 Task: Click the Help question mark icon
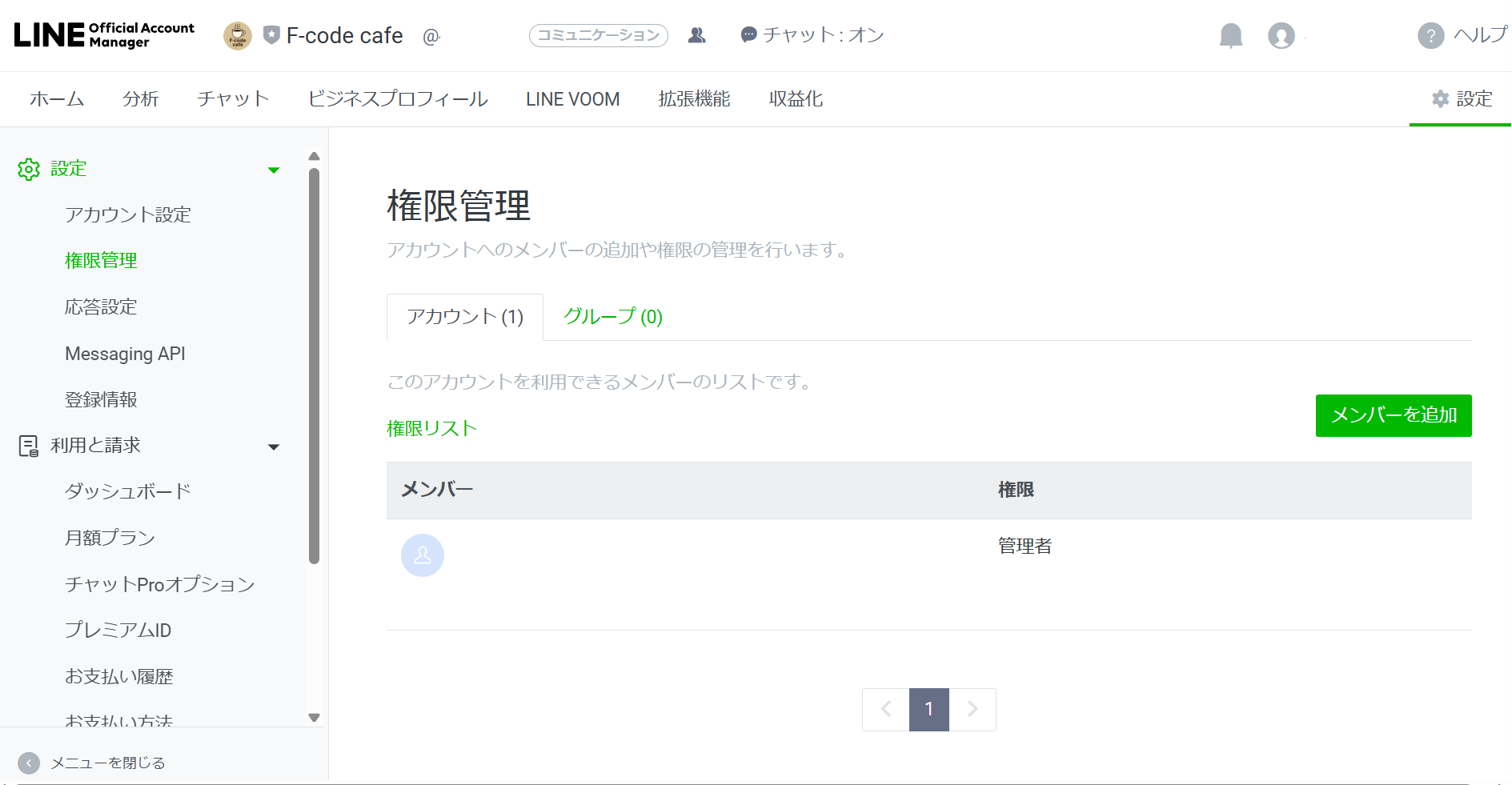pyautogui.click(x=1430, y=36)
